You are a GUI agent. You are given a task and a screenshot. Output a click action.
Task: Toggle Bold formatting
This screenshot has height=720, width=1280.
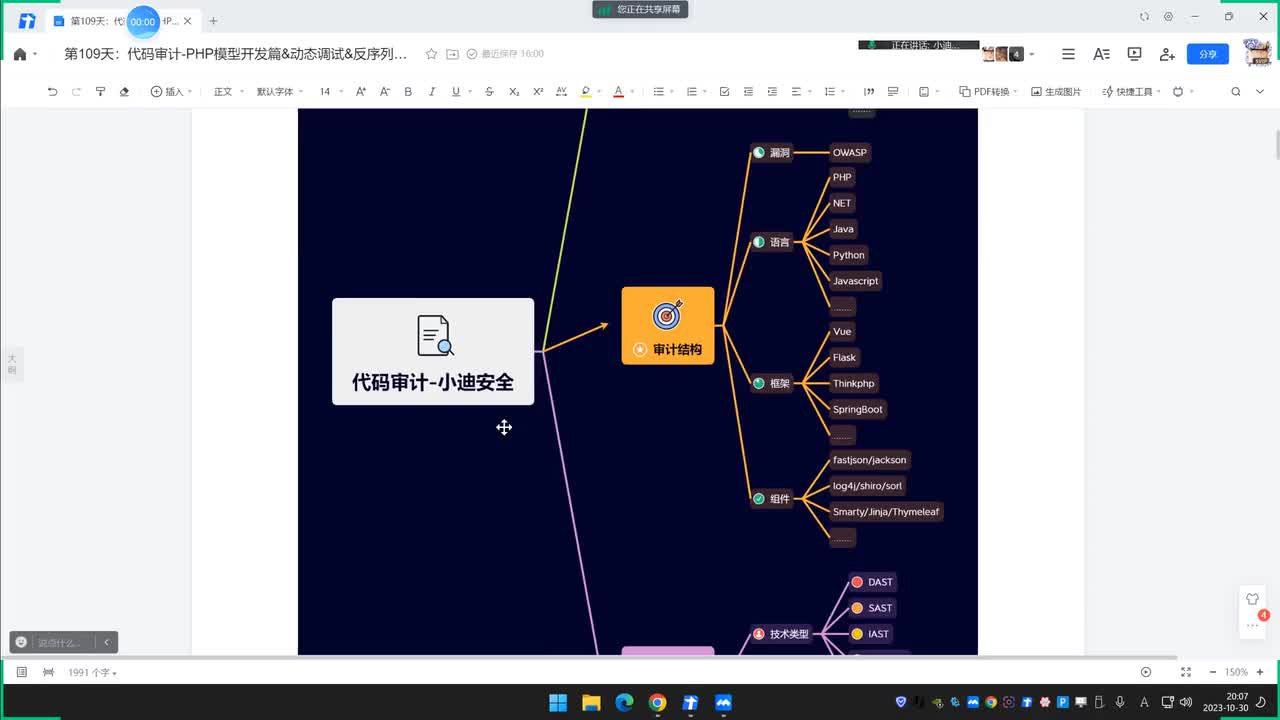(x=408, y=92)
